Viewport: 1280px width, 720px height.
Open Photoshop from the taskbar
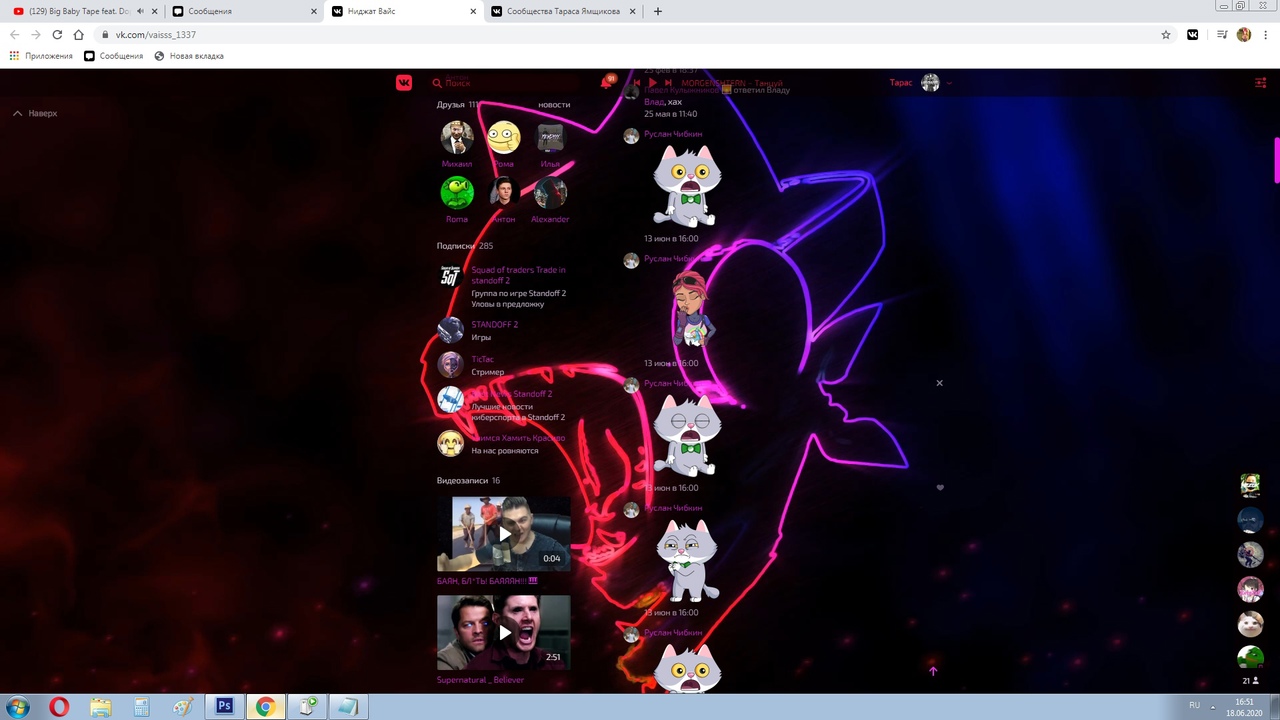[224, 707]
